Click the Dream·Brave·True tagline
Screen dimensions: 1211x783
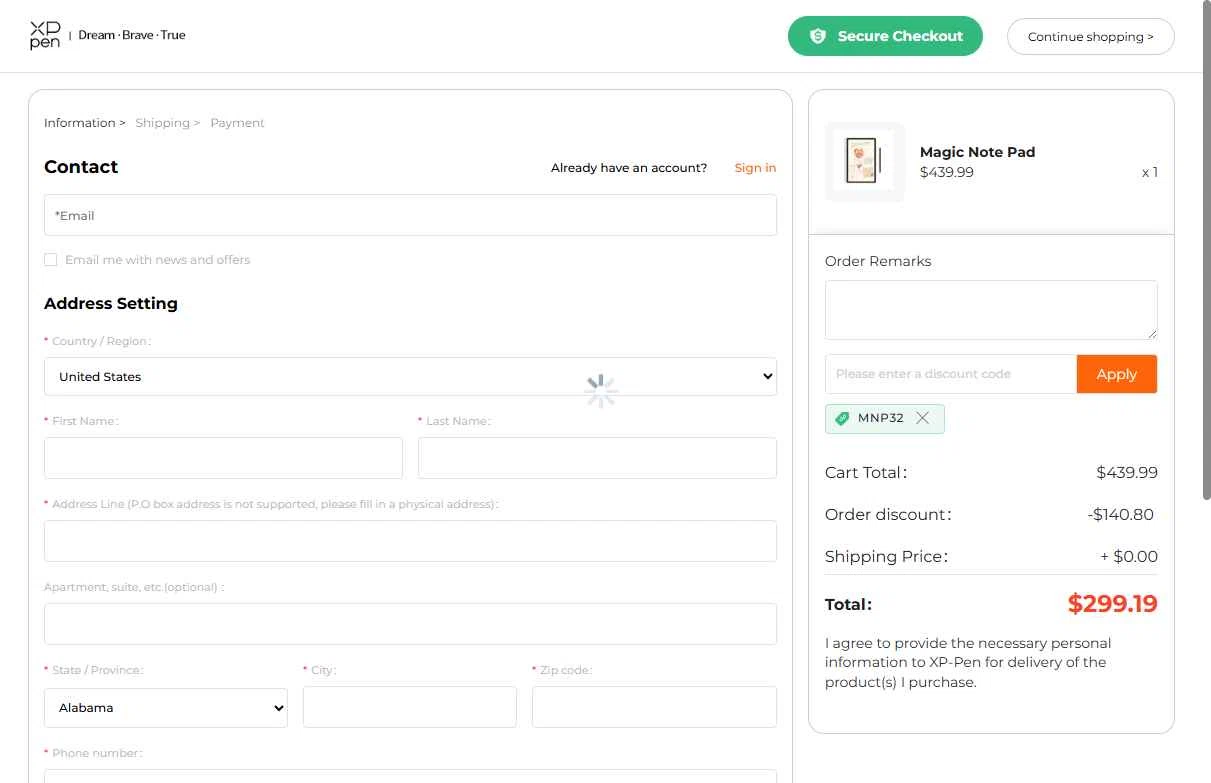coord(132,35)
